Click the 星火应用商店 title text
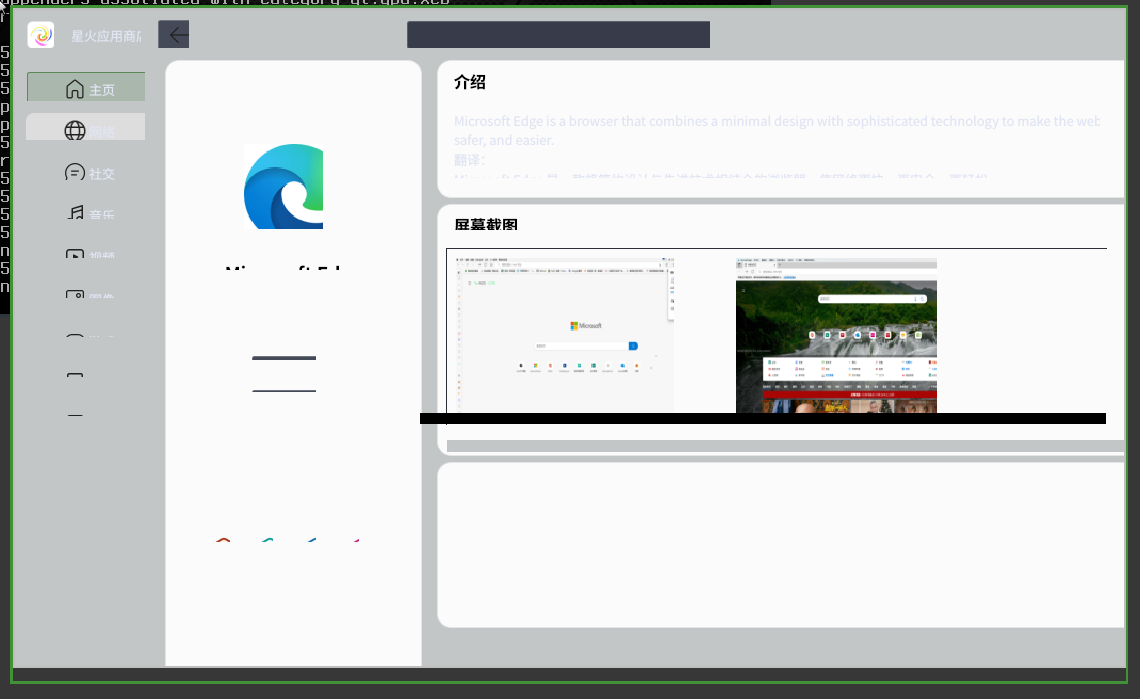Image resolution: width=1140 pixels, height=699 pixels. [x=106, y=36]
